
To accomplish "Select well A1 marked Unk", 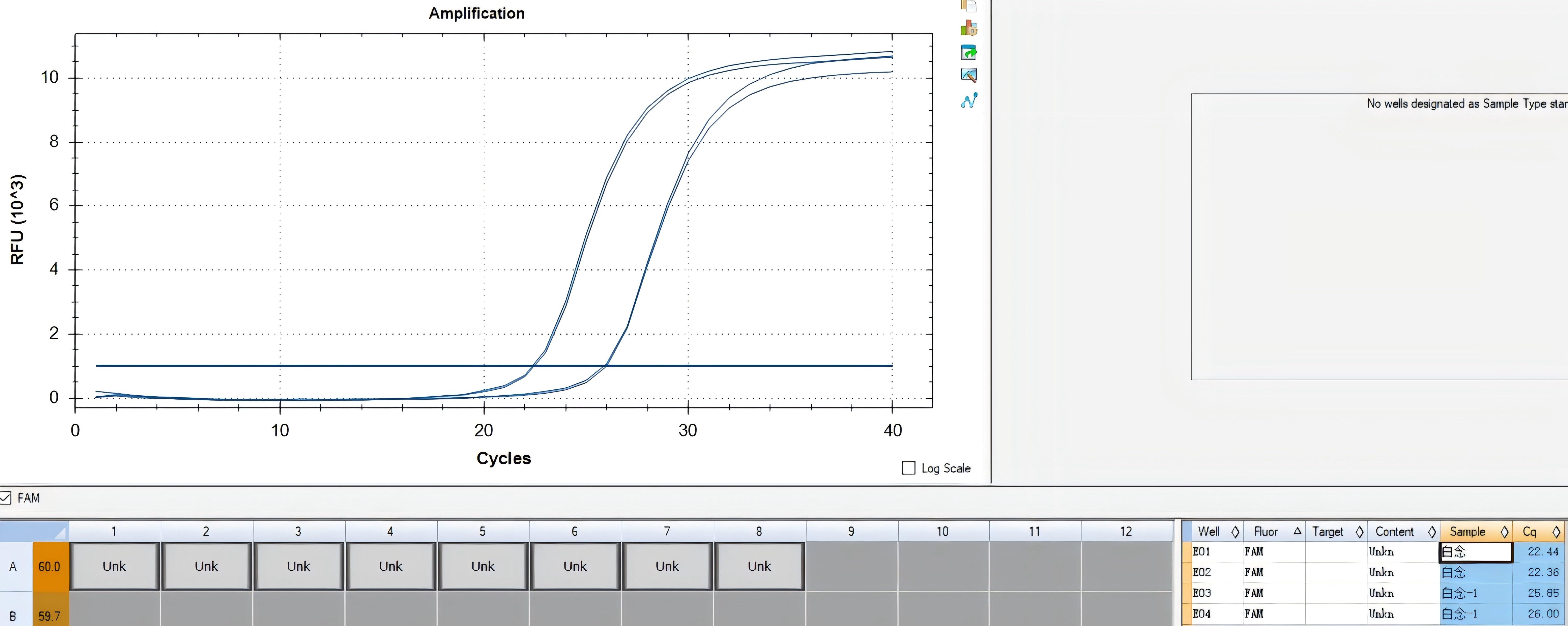I will pos(114,566).
